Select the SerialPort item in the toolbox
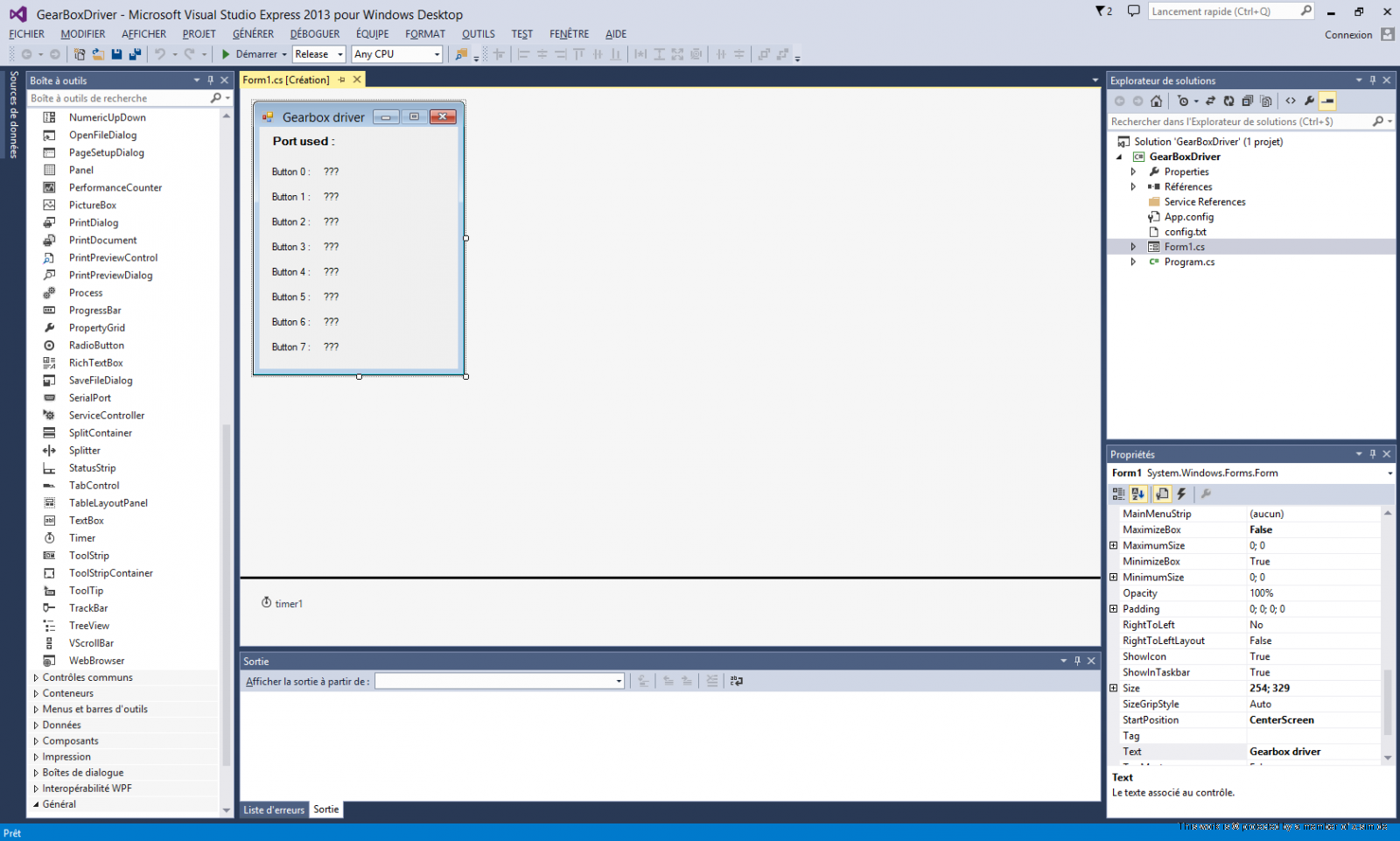Image resolution: width=1400 pixels, height=841 pixels. [90, 398]
